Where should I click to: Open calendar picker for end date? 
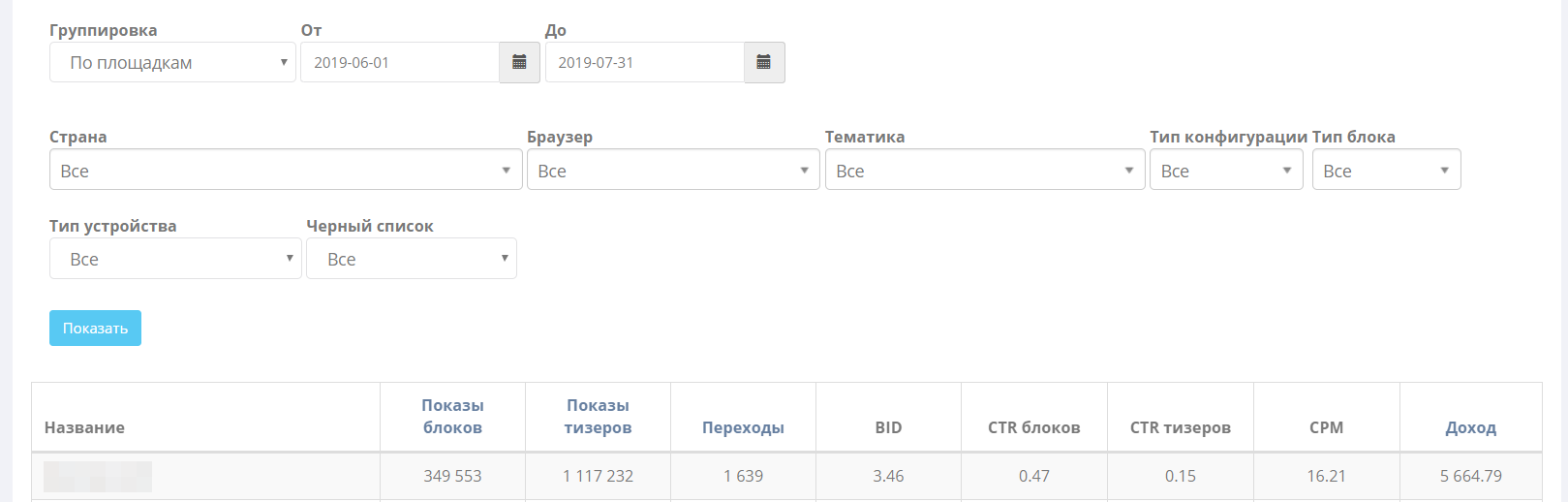764,63
